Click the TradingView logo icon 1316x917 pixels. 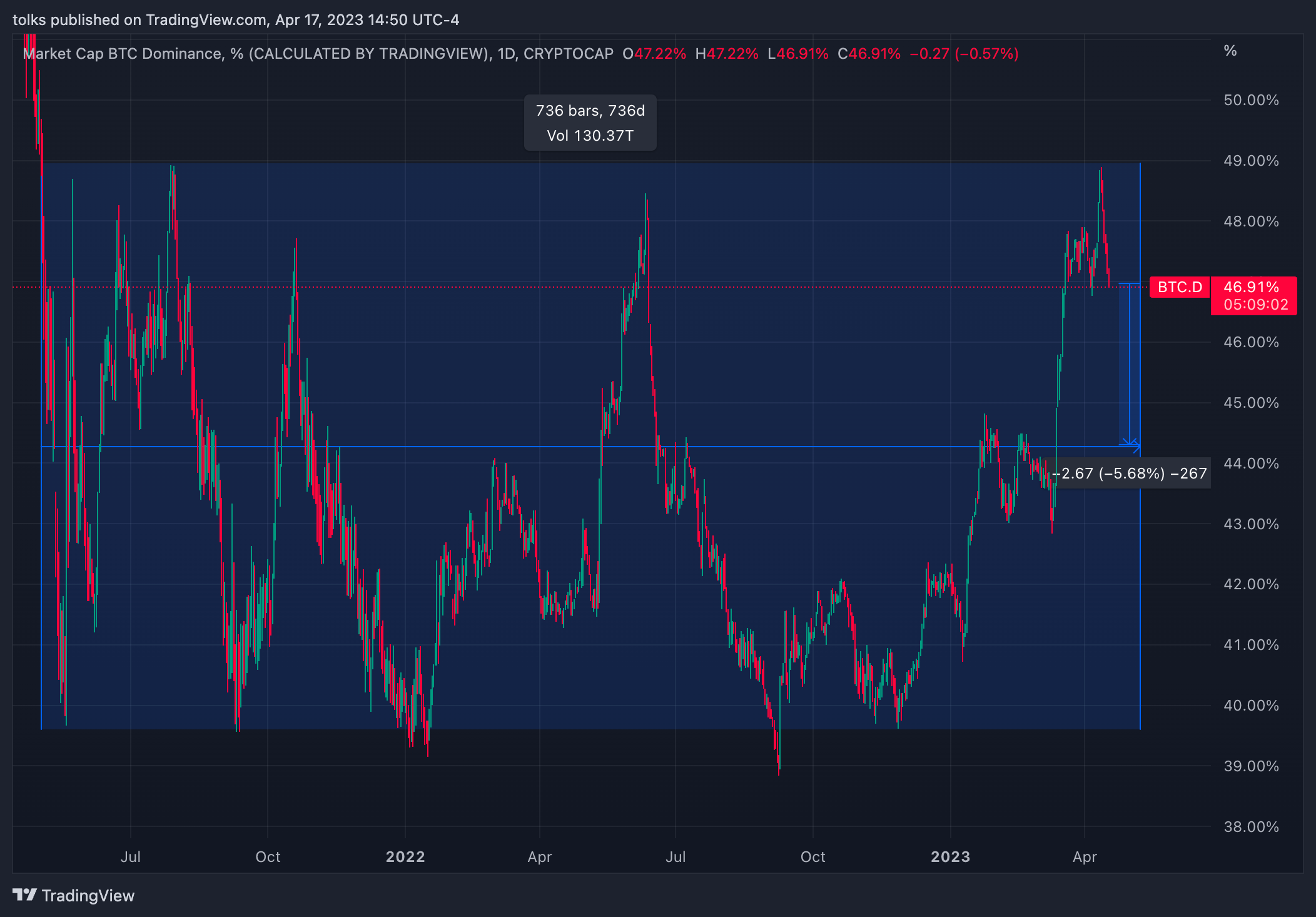tap(24, 895)
